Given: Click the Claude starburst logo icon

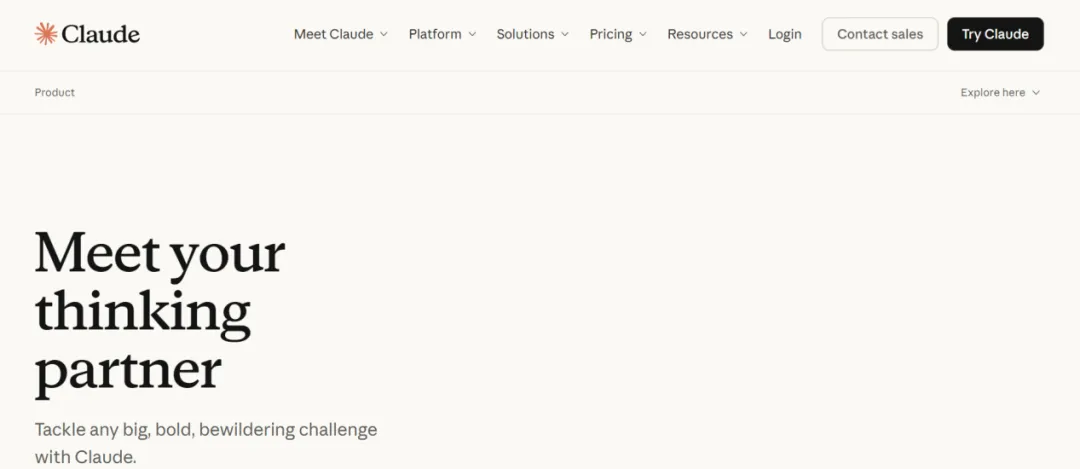Looking at the screenshot, I should click(x=46, y=34).
